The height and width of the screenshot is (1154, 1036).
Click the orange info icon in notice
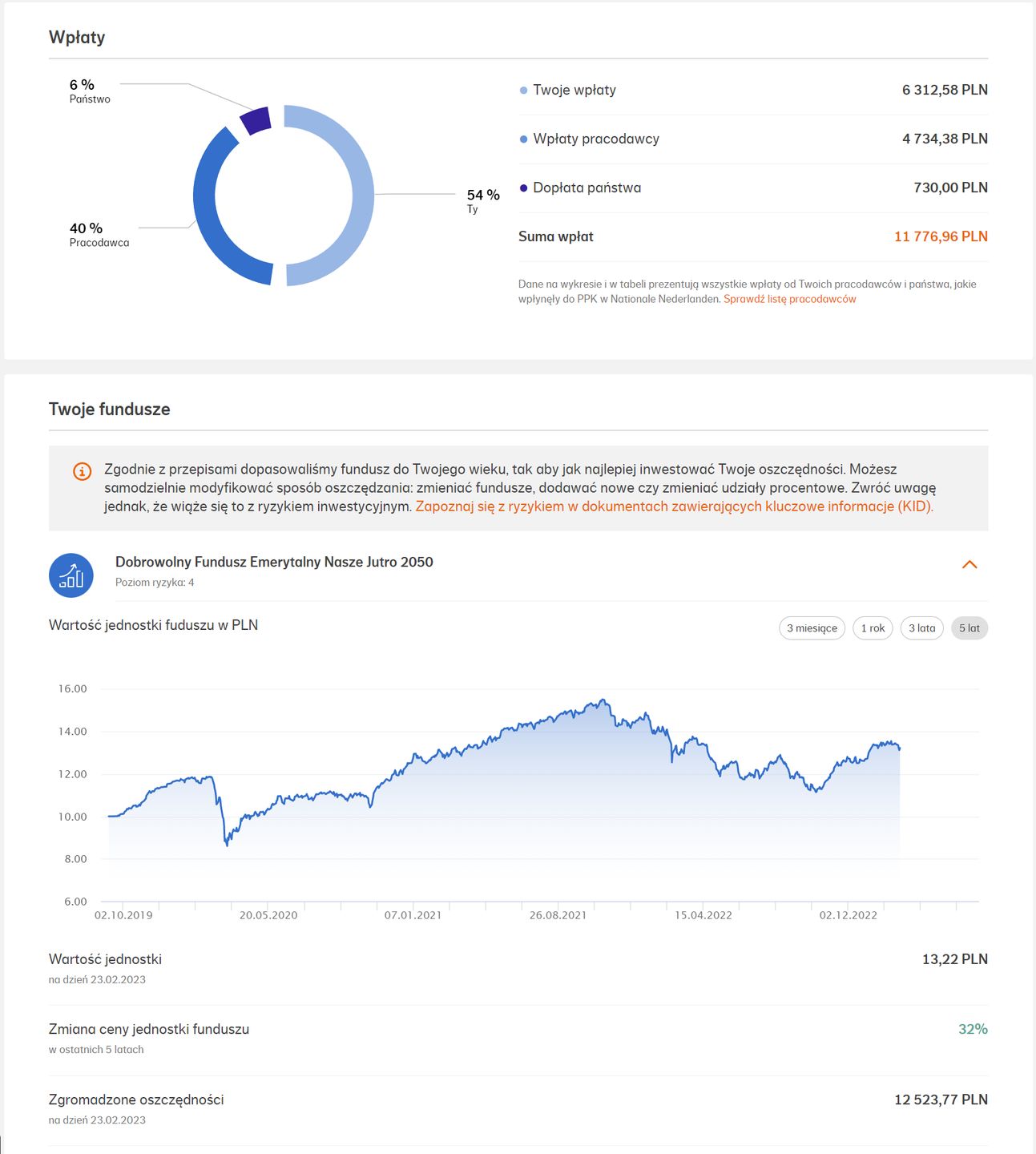[x=82, y=471]
